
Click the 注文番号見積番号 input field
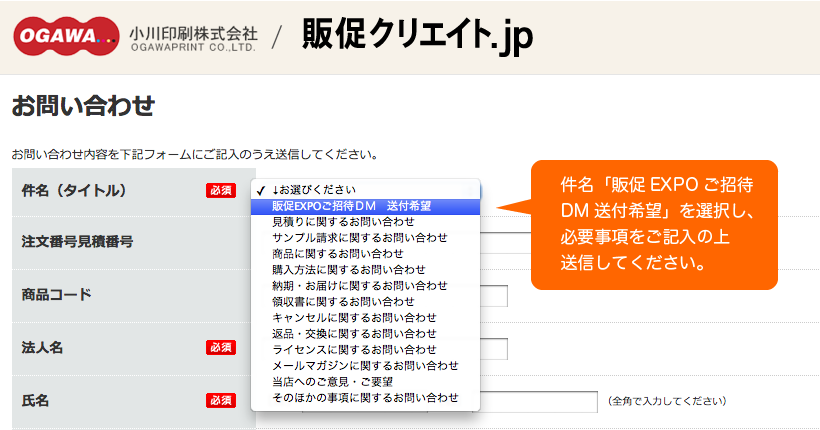click(506, 243)
